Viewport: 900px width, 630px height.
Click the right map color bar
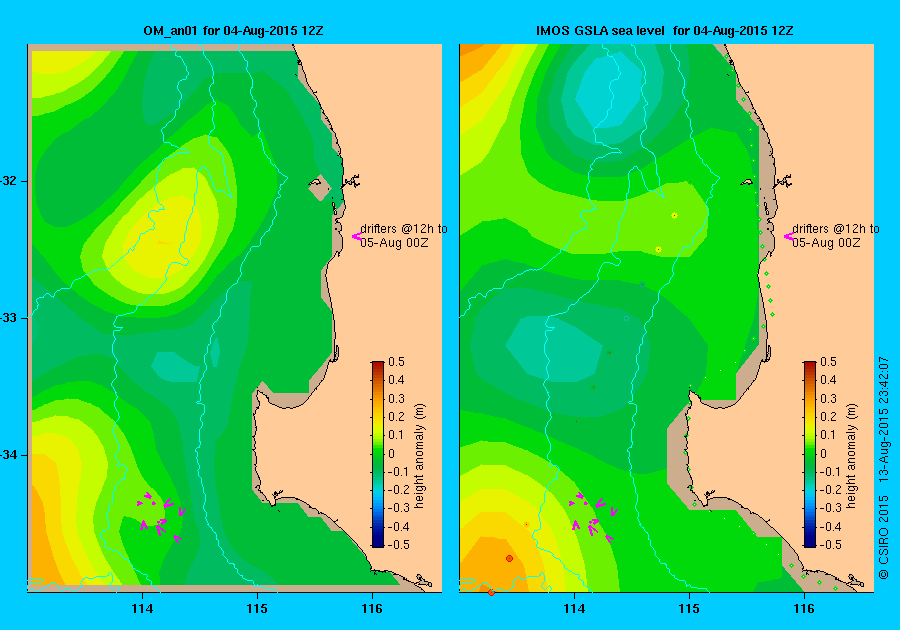809,454
